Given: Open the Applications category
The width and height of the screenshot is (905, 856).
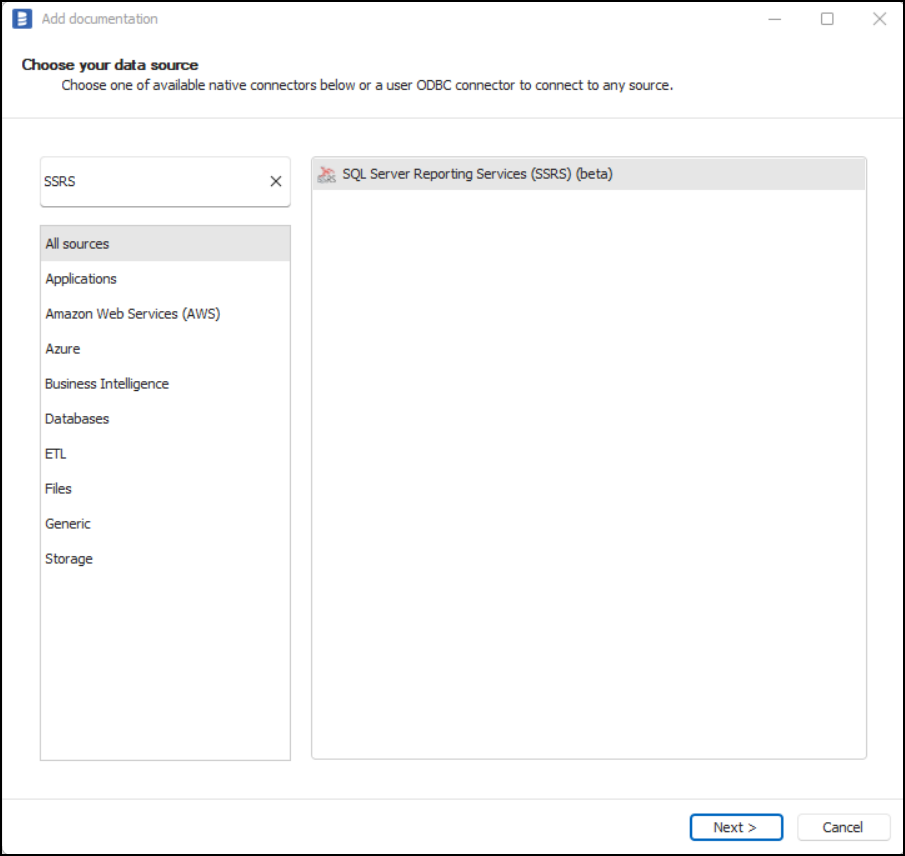Looking at the screenshot, I should pos(81,279).
